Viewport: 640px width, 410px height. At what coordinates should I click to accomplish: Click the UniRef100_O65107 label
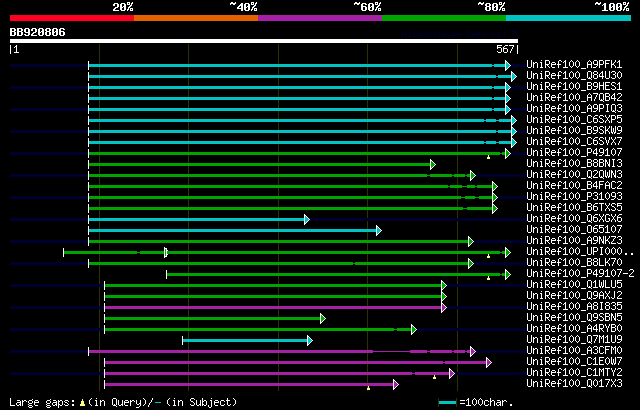pyautogui.click(x=574, y=230)
